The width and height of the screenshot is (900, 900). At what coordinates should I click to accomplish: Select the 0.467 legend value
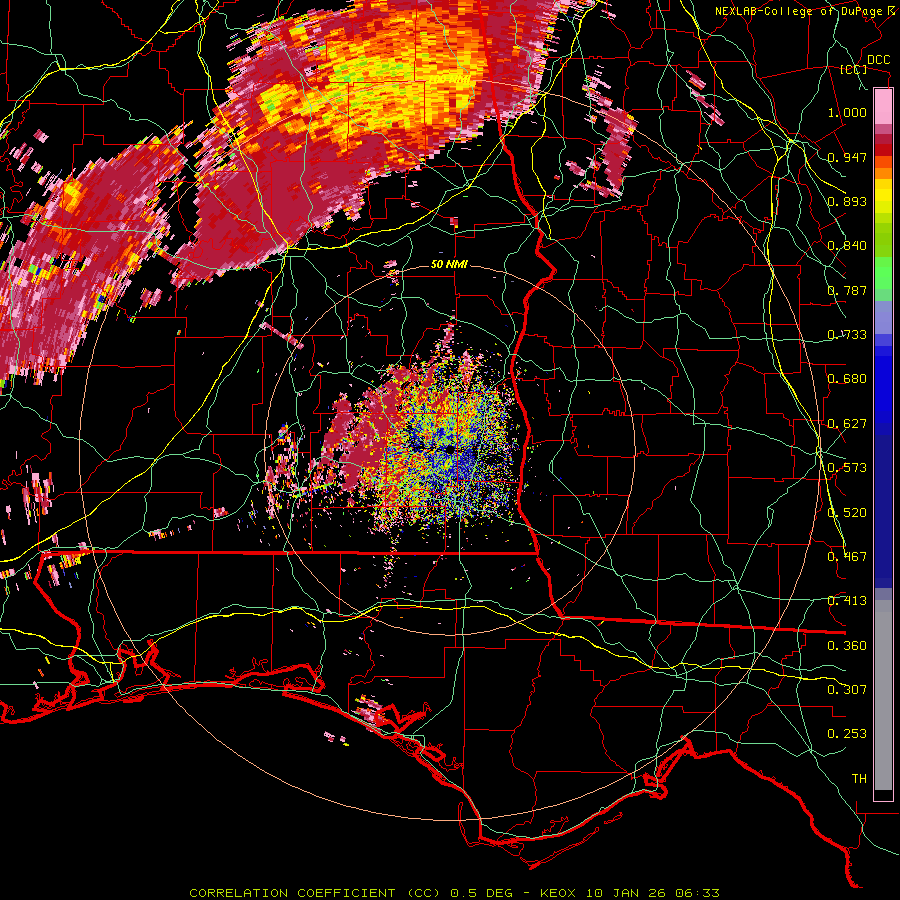tap(847, 557)
